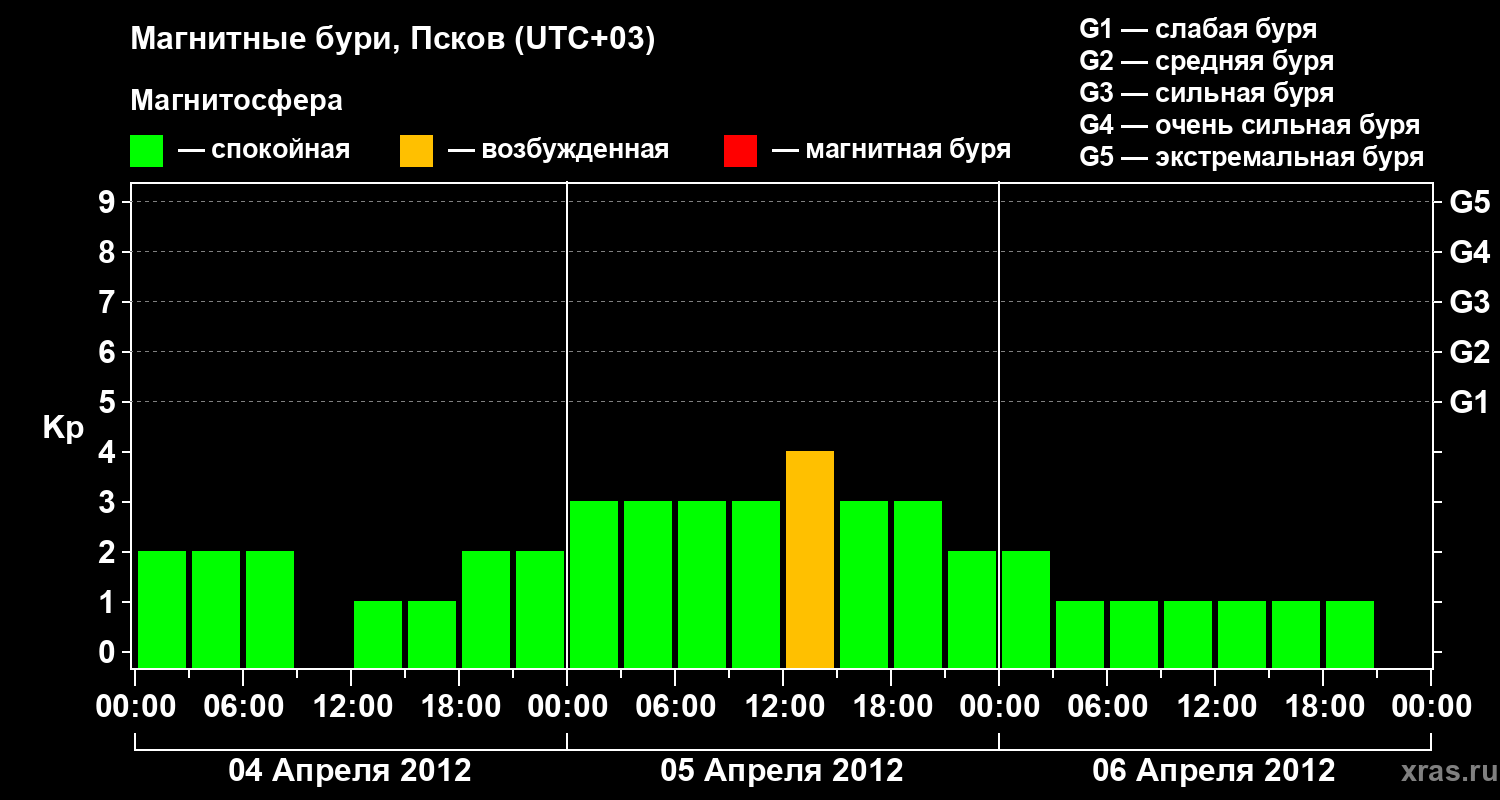Select the first green bar on 04 April
The width and height of the screenshot is (1500, 800).
162,610
